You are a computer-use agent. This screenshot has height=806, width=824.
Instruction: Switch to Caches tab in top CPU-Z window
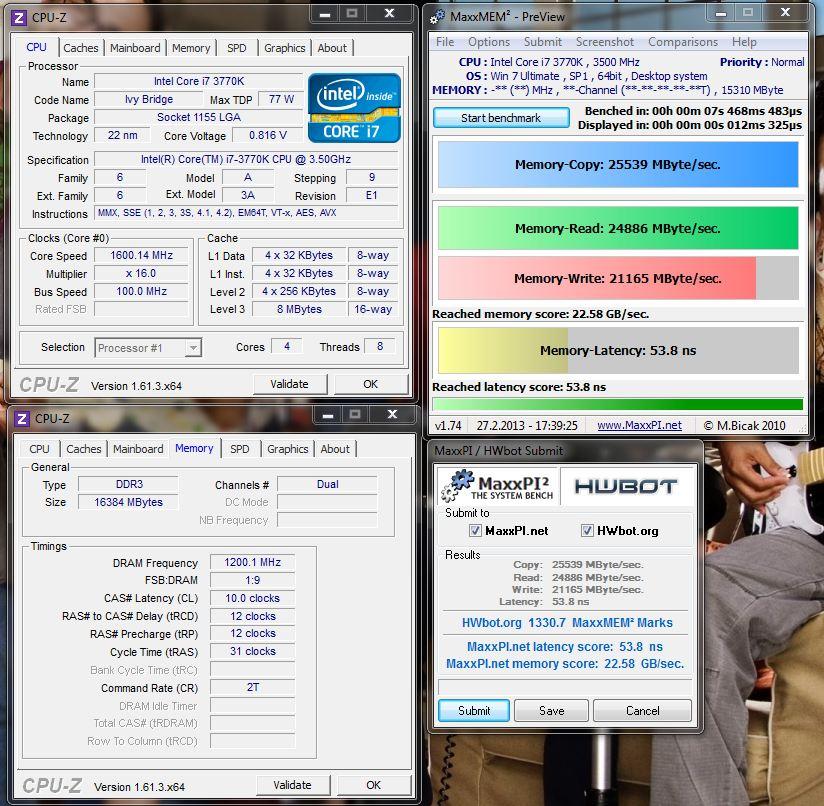click(81, 48)
